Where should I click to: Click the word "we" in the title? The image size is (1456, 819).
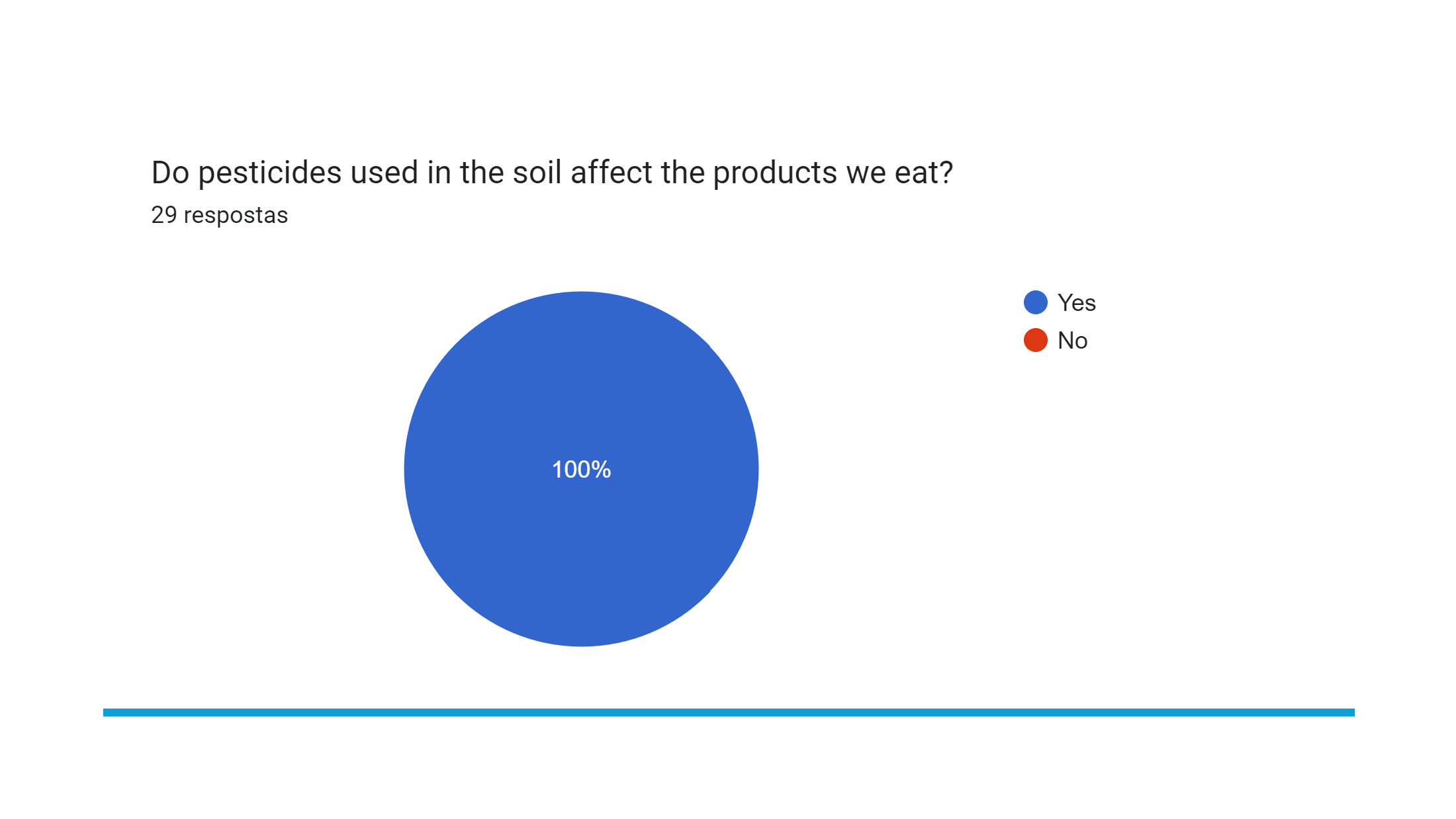(x=866, y=174)
